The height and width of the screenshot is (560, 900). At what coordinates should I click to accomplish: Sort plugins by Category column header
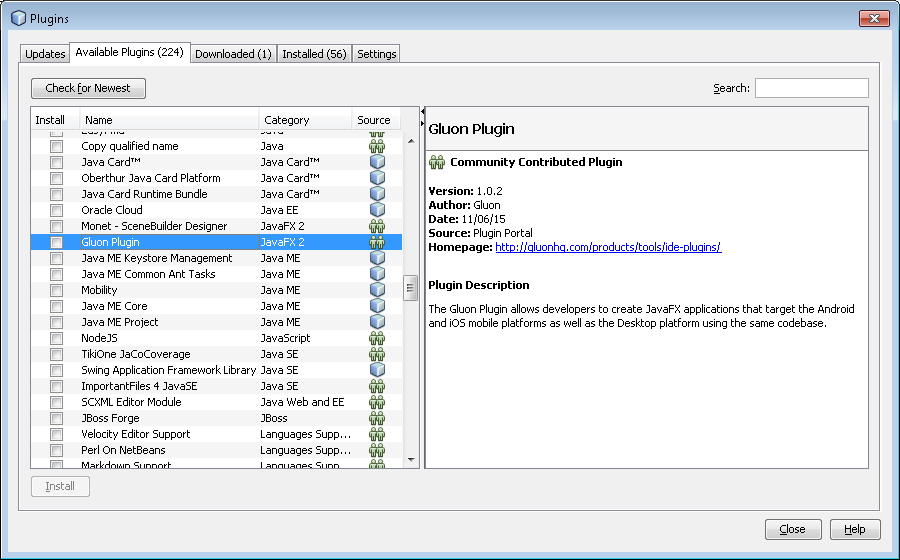point(305,120)
